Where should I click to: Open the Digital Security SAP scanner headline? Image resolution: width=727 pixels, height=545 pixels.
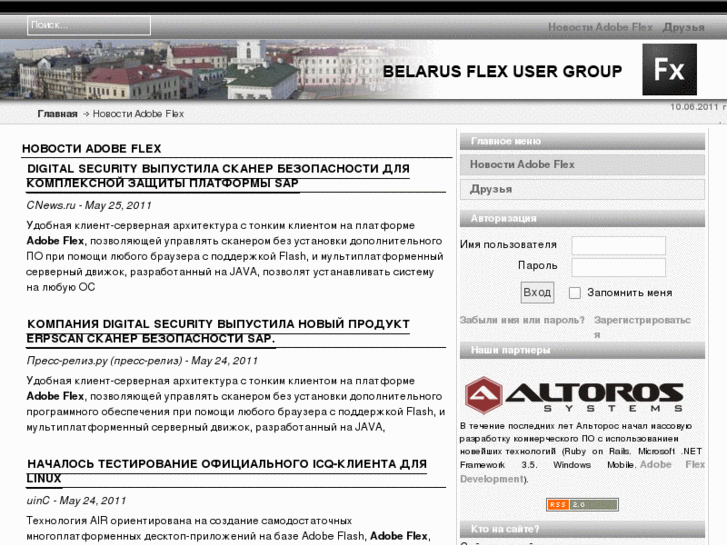[x=218, y=176]
